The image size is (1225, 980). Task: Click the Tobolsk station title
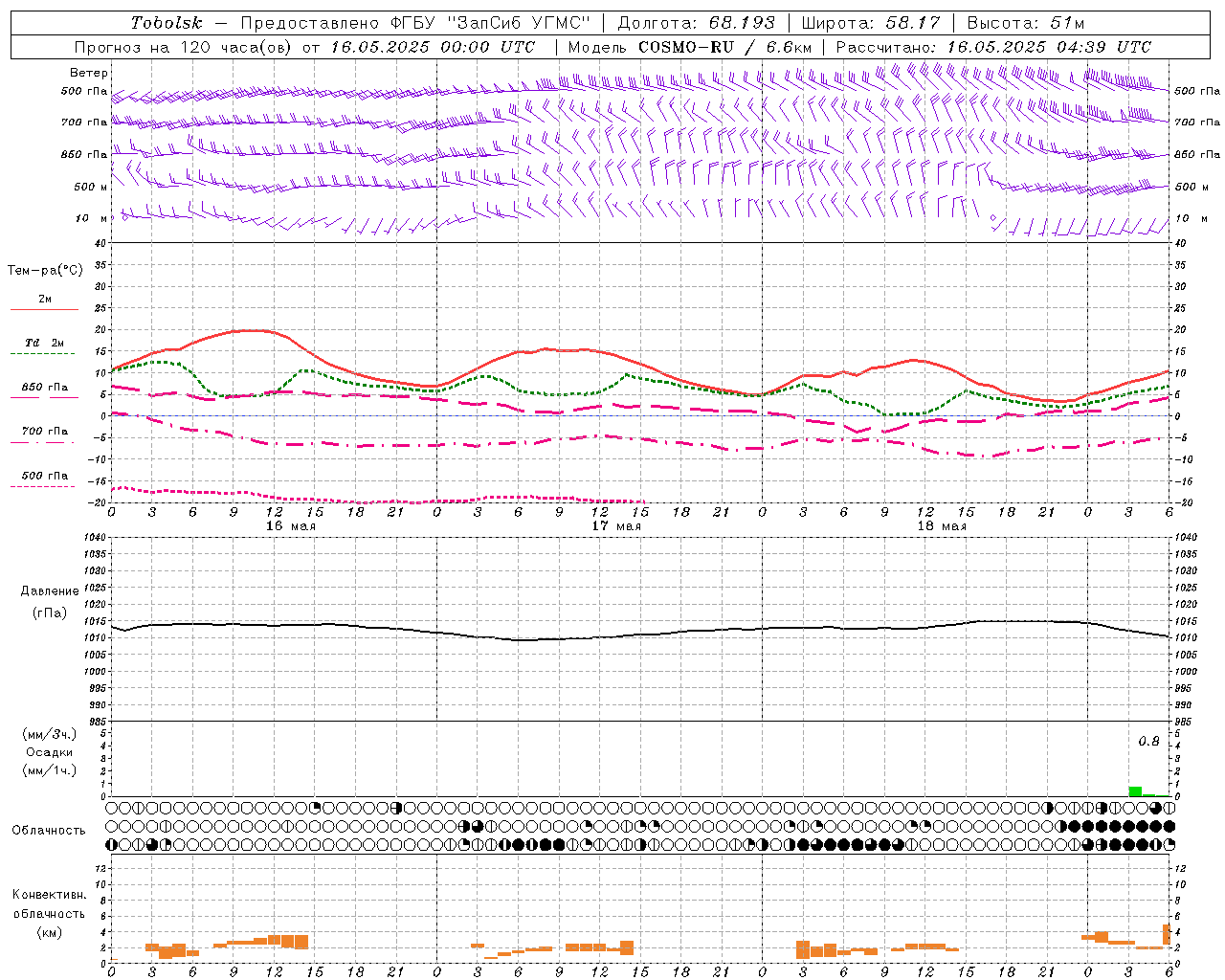pos(167,23)
